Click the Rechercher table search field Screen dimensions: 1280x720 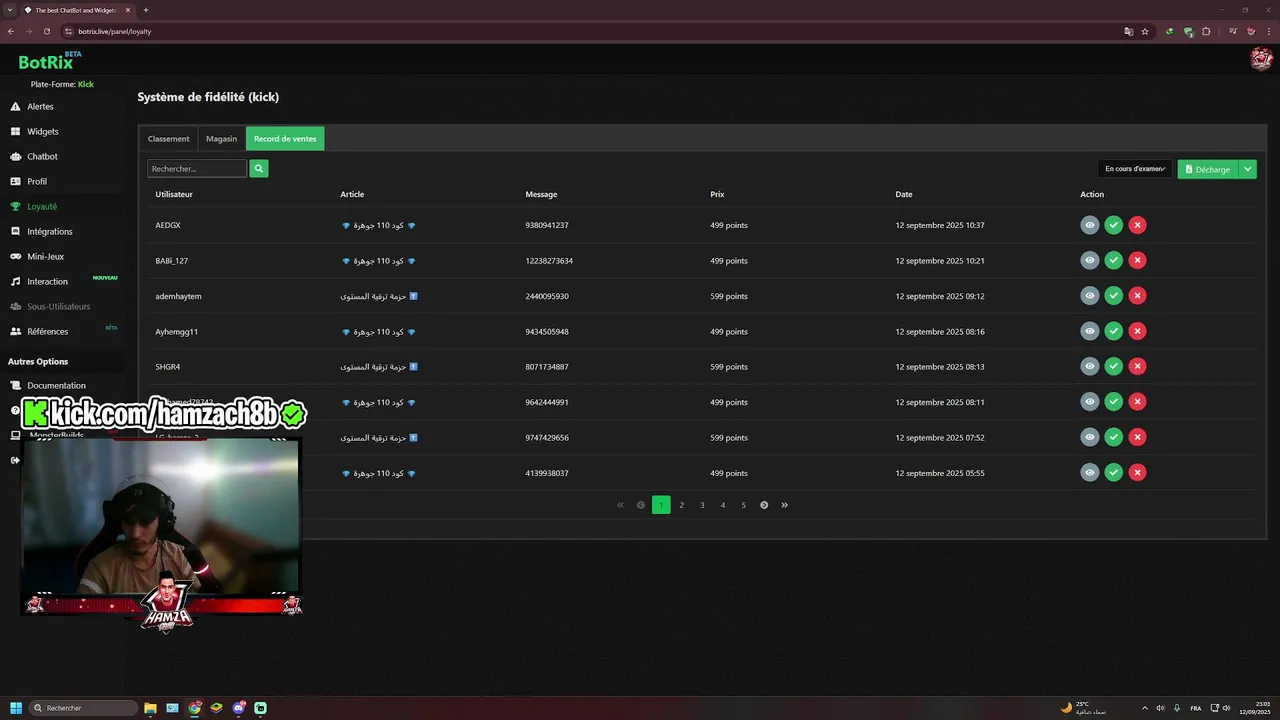(x=197, y=169)
